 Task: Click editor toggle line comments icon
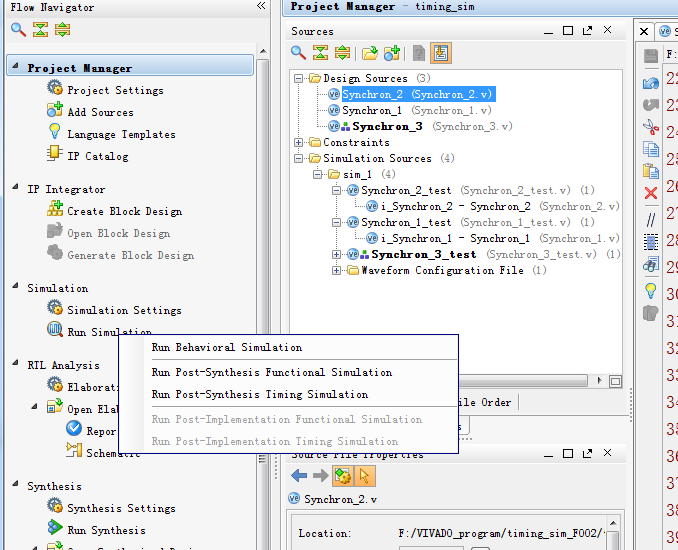[650, 220]
